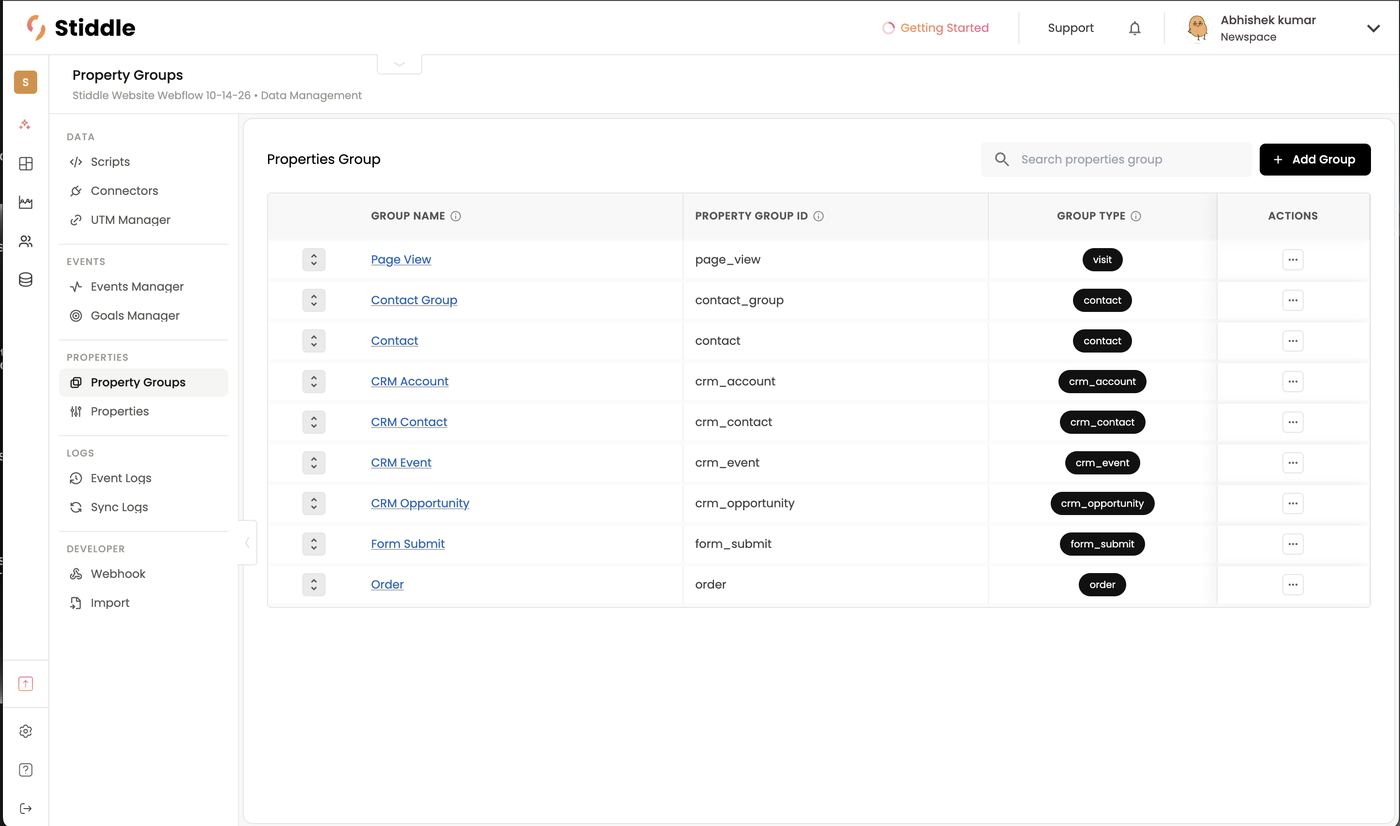Click reorder stepper for Contact Group row

[x=314, y=300]
